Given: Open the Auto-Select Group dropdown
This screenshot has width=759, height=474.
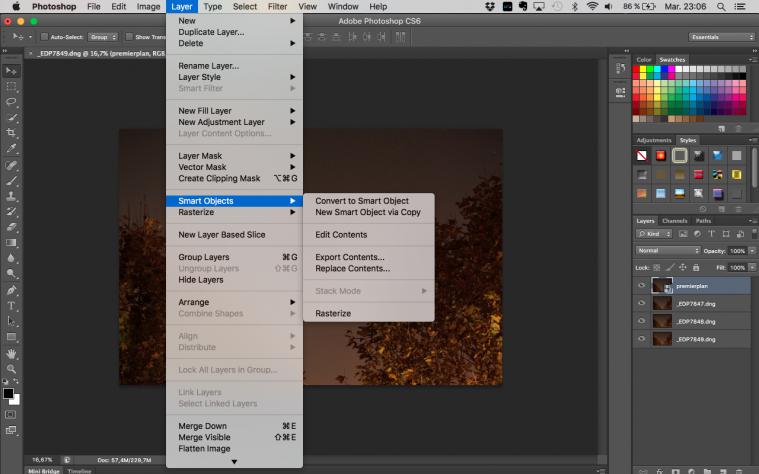Looking at the screenshot, I should (x=103, y=37).
